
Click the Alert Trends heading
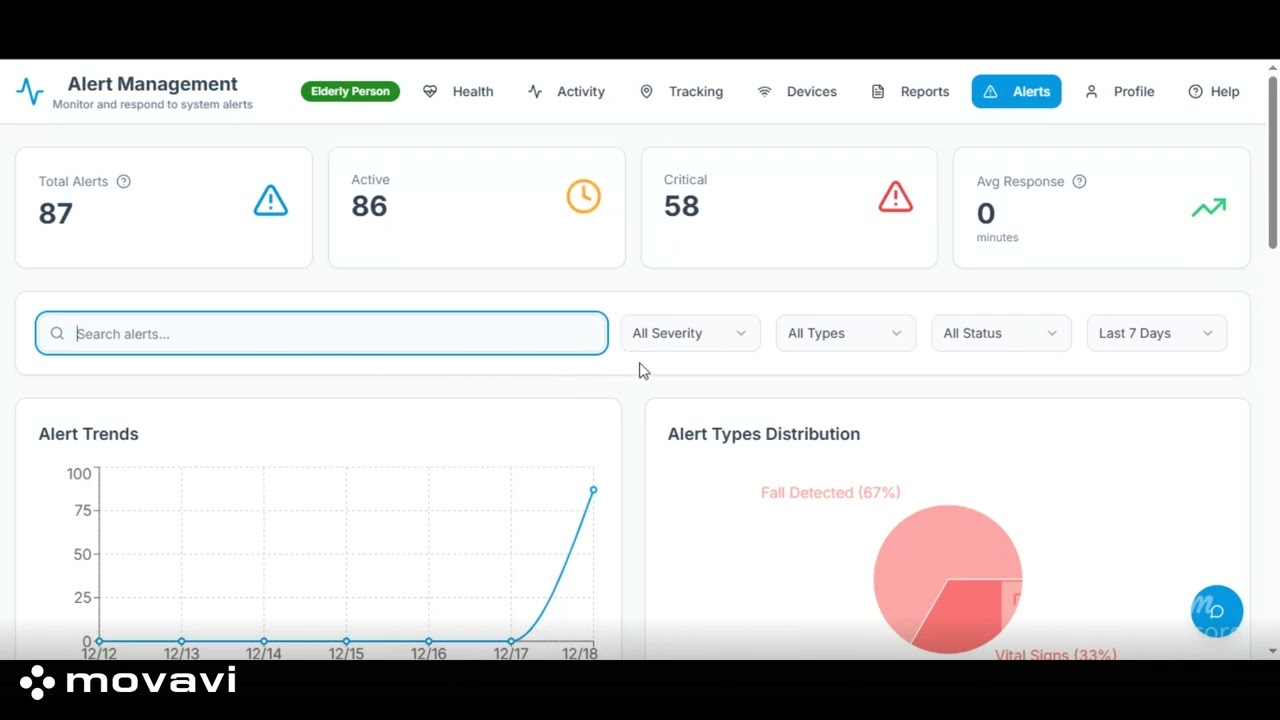(88, 434)
